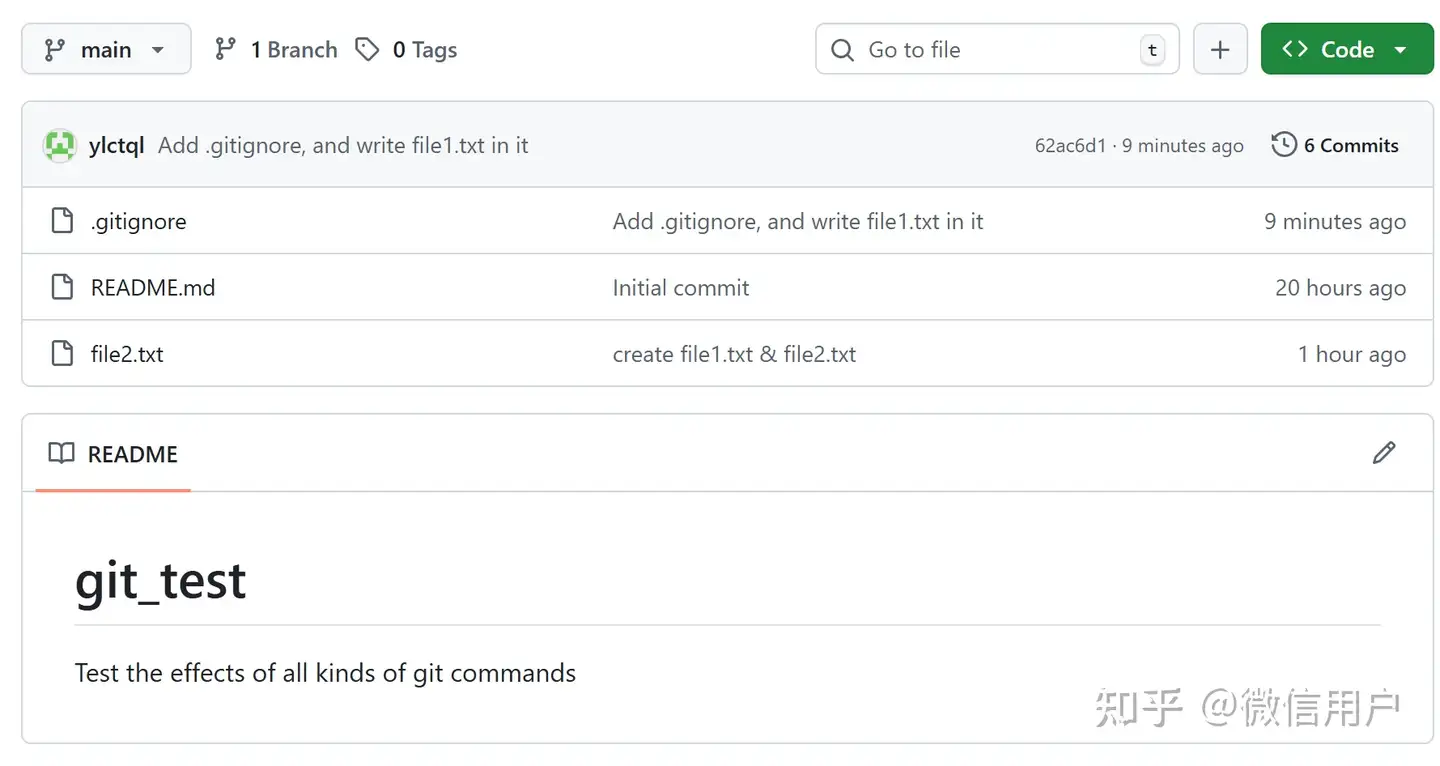Click the plus icon to add file
This screenshot has height=766, width=1440.
tap(1220, 50)
